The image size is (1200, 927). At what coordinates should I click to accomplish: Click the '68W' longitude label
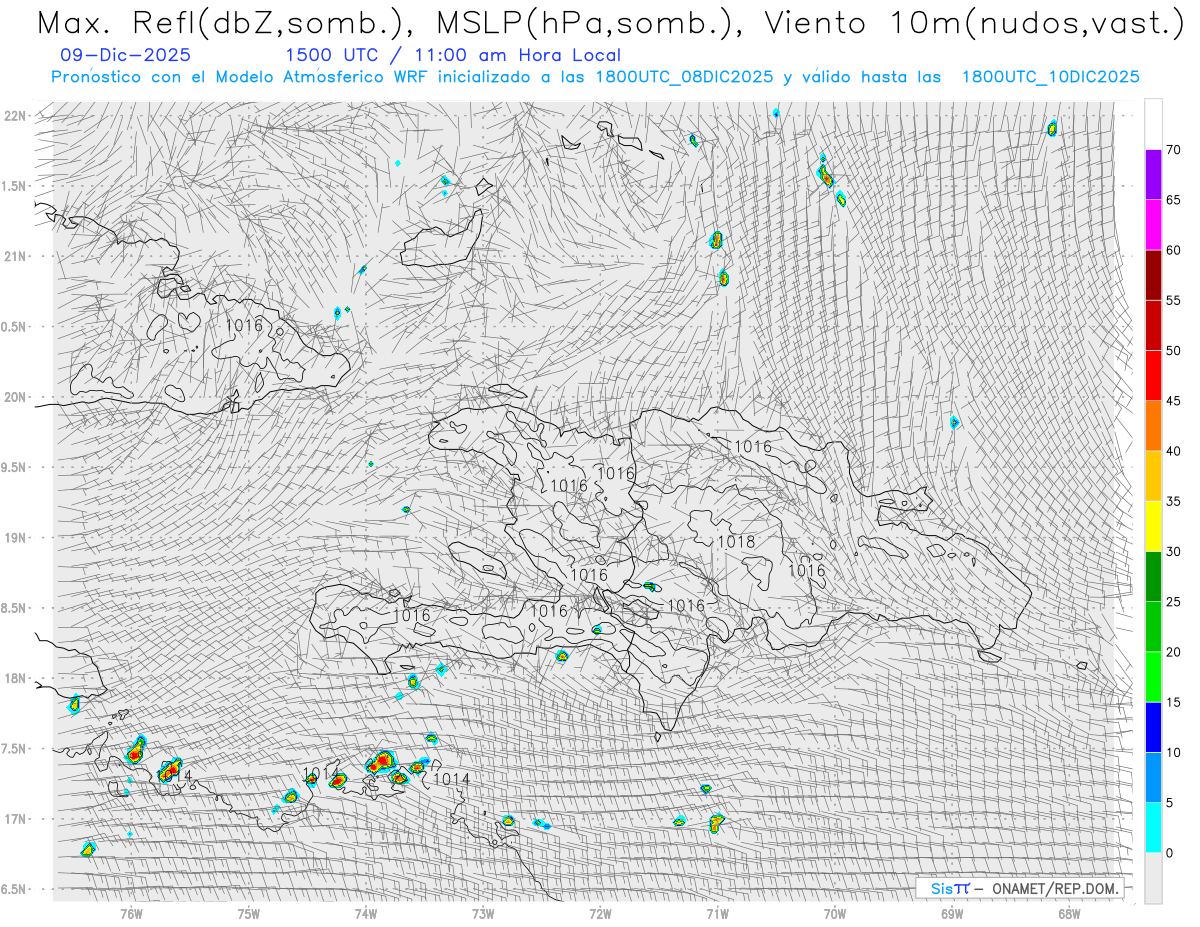pyautogui.click(x=1069, y=913)
